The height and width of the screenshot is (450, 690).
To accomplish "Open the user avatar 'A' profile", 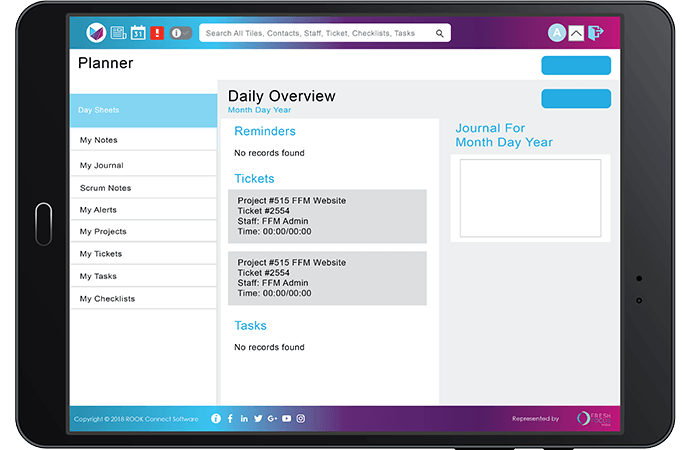I will (x=556, y=33).
